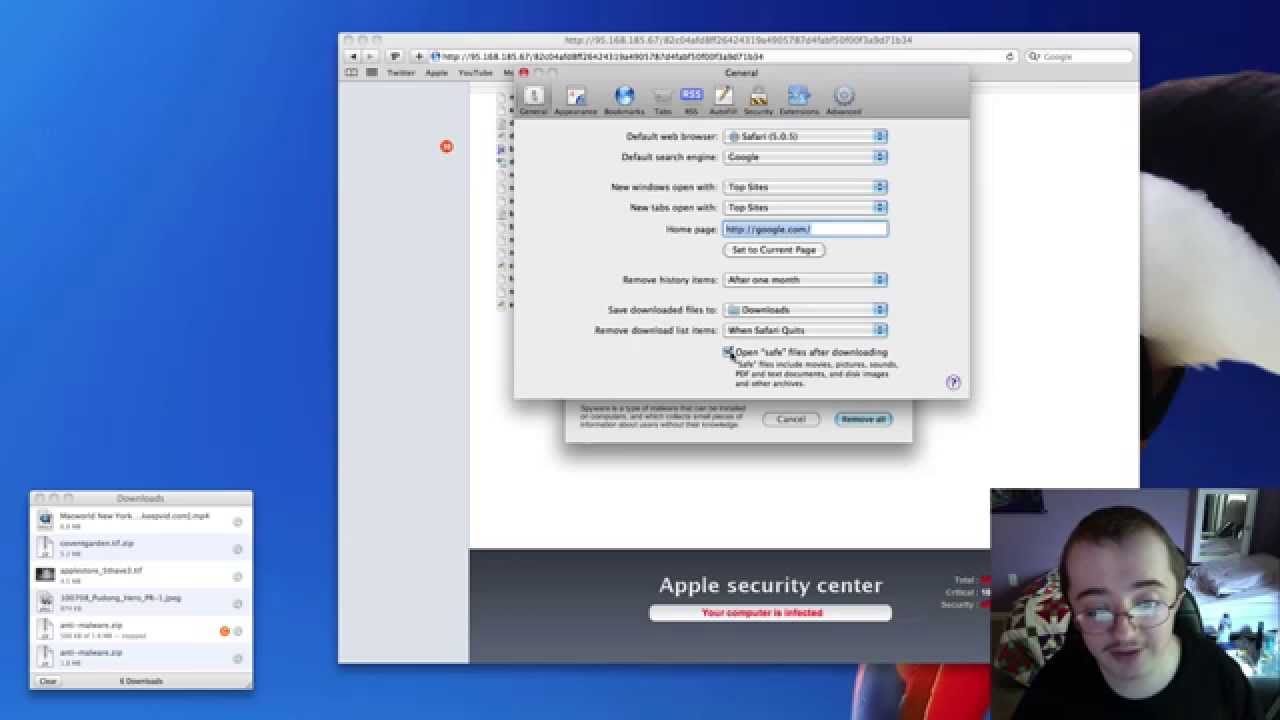Go back with Safari's back arrow

click(x=352, y=57)
